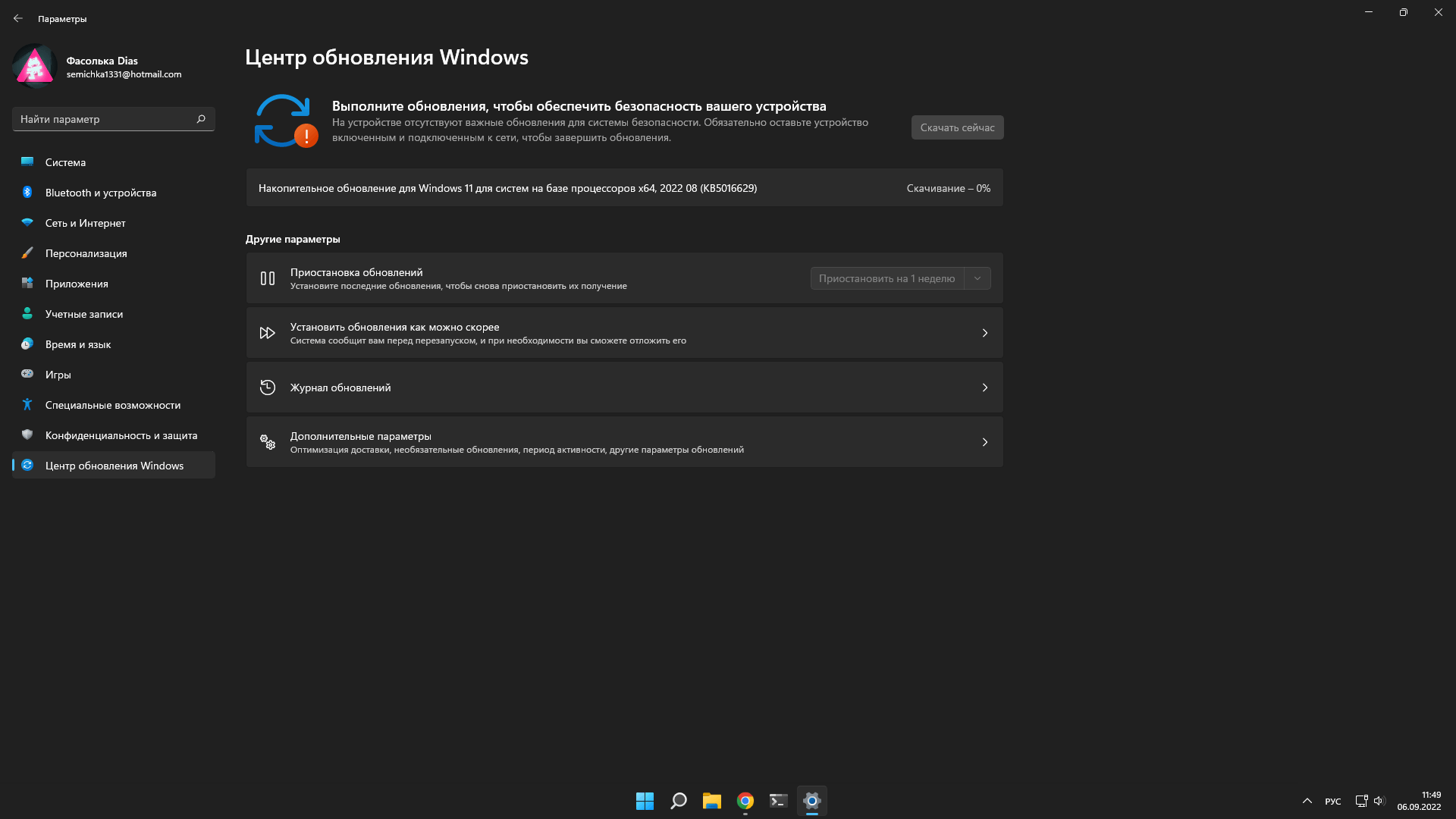This screenshot has width=1456, height=819.
Task: Click the back arrow in Settings title bar
Action: (18, 18)
